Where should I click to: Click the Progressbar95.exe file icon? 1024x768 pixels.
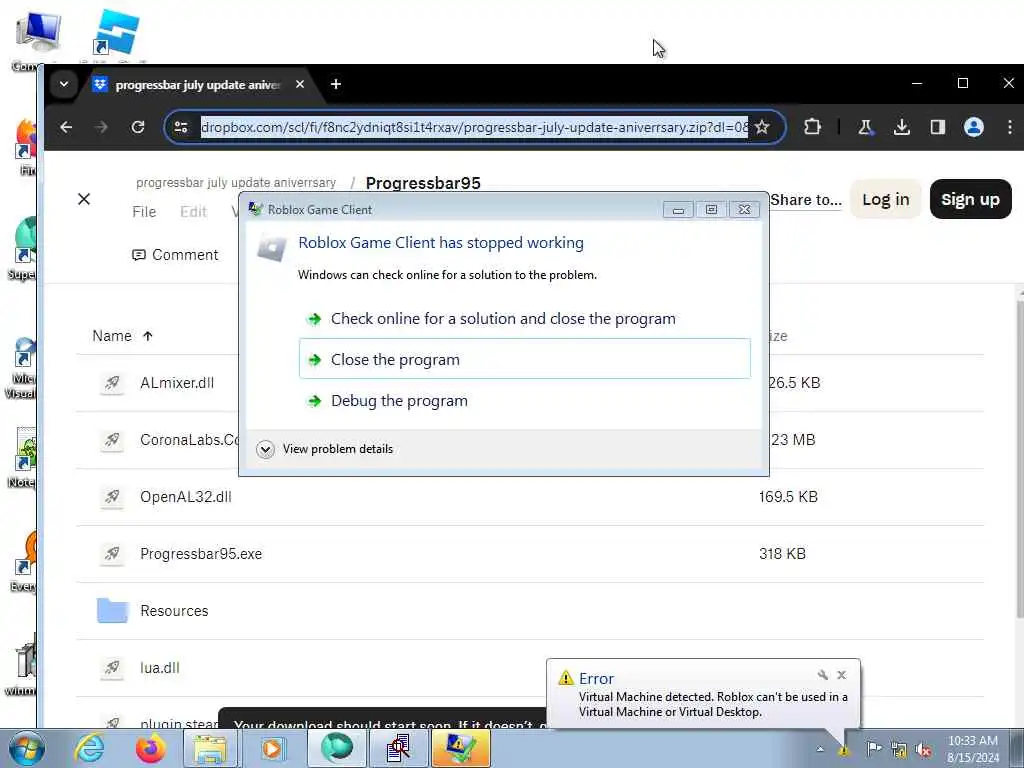(x=112, y=554)
